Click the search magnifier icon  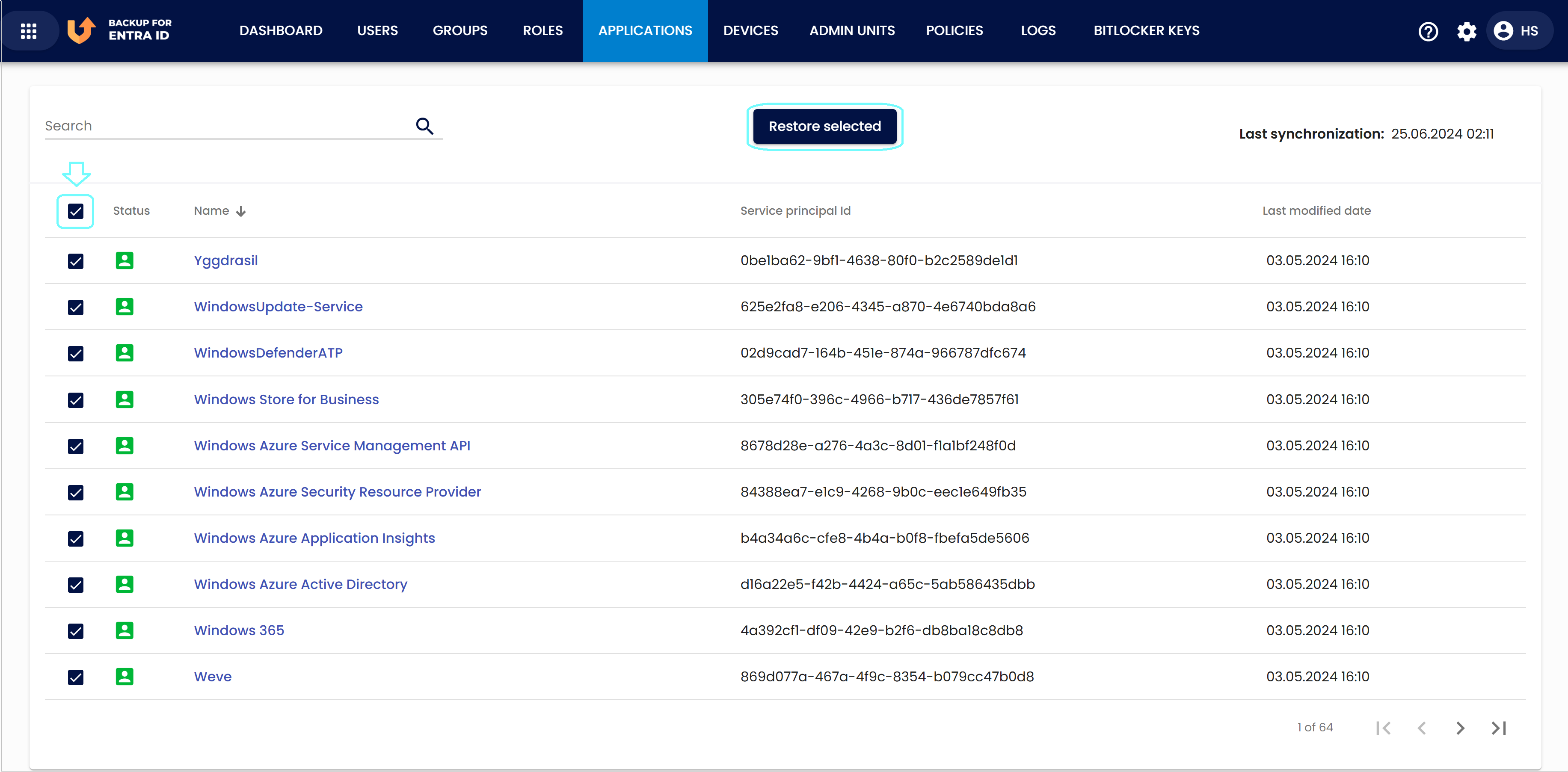424,126
